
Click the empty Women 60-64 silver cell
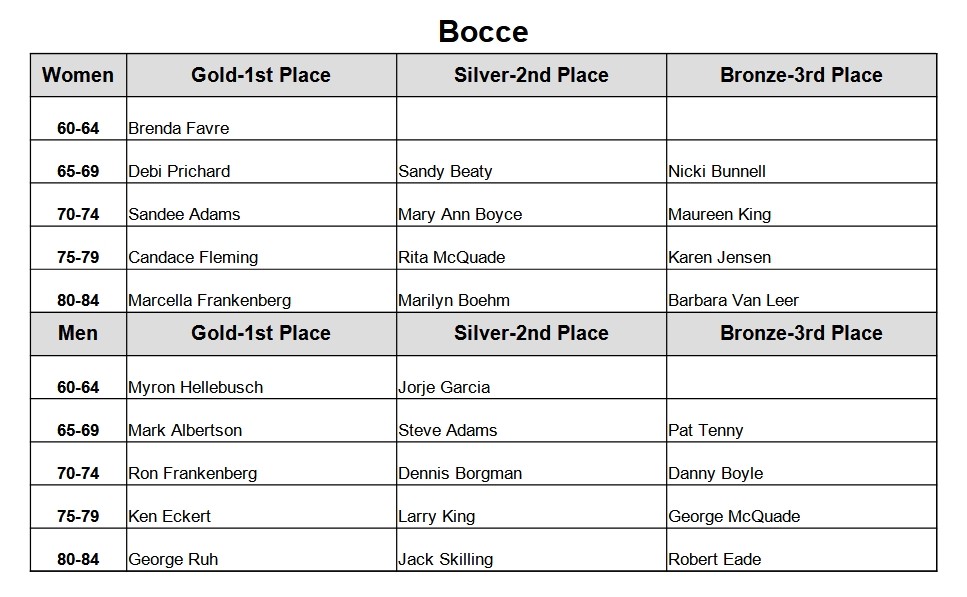point(532,118)
